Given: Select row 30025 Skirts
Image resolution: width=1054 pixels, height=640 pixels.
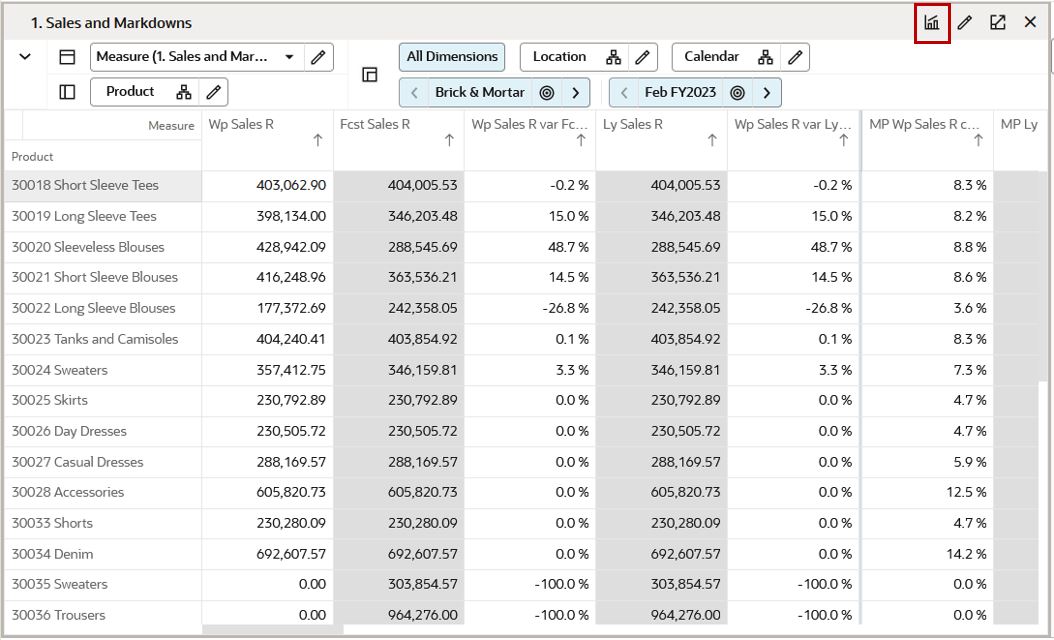Looking at the screenshot, I should pos(103,401).
